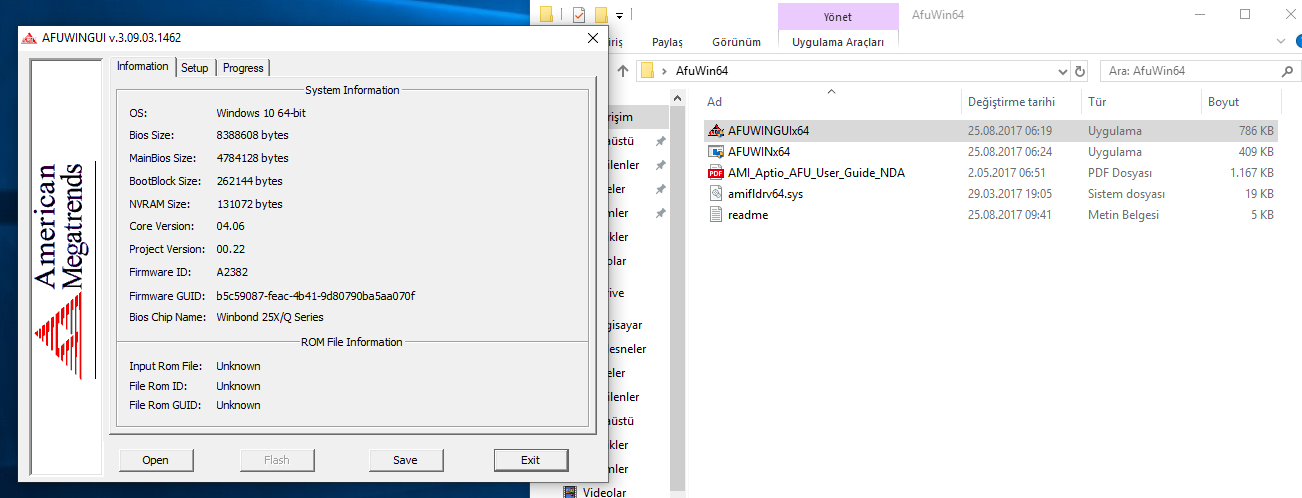Screen dimensions: 1302x498
Task: Click the Open button in AFUWINGUI
Action: point(155,460)
